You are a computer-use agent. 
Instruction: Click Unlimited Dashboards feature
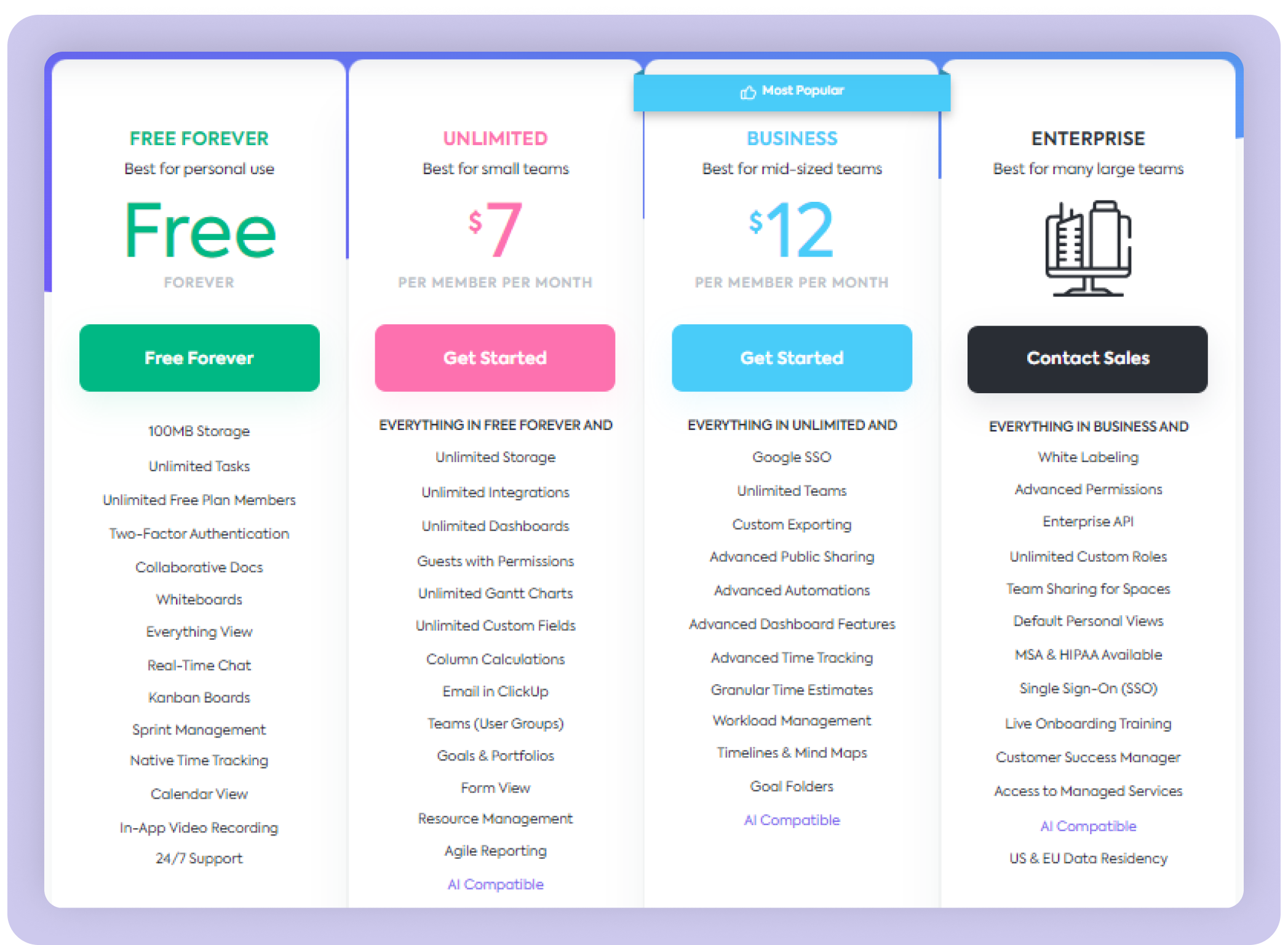click(496, 527)
